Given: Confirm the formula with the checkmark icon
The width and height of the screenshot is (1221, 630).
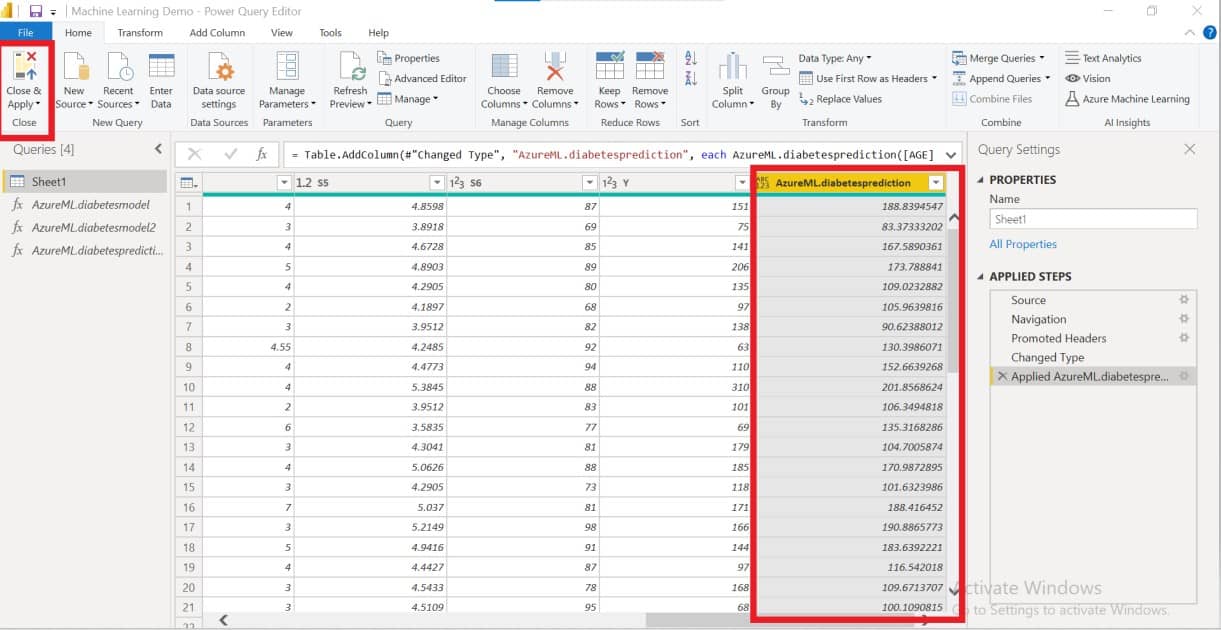Looking at the screenshot, I should 231,154.
